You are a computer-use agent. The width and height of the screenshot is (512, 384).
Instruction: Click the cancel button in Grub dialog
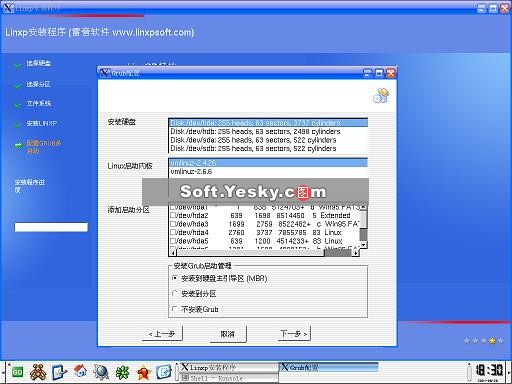click(228, 334)
